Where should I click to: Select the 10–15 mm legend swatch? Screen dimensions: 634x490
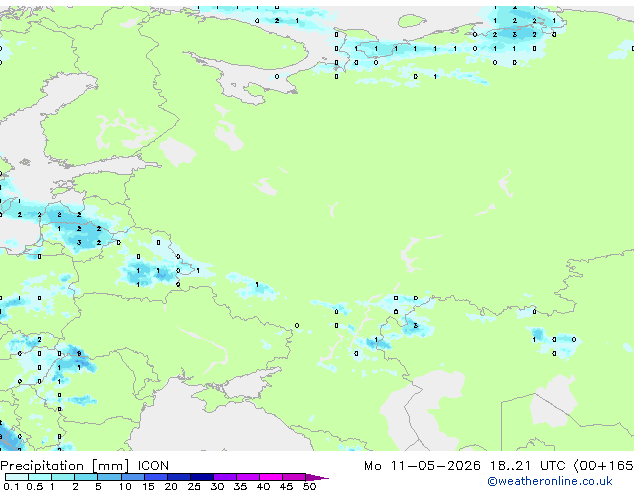pos(133,477)
